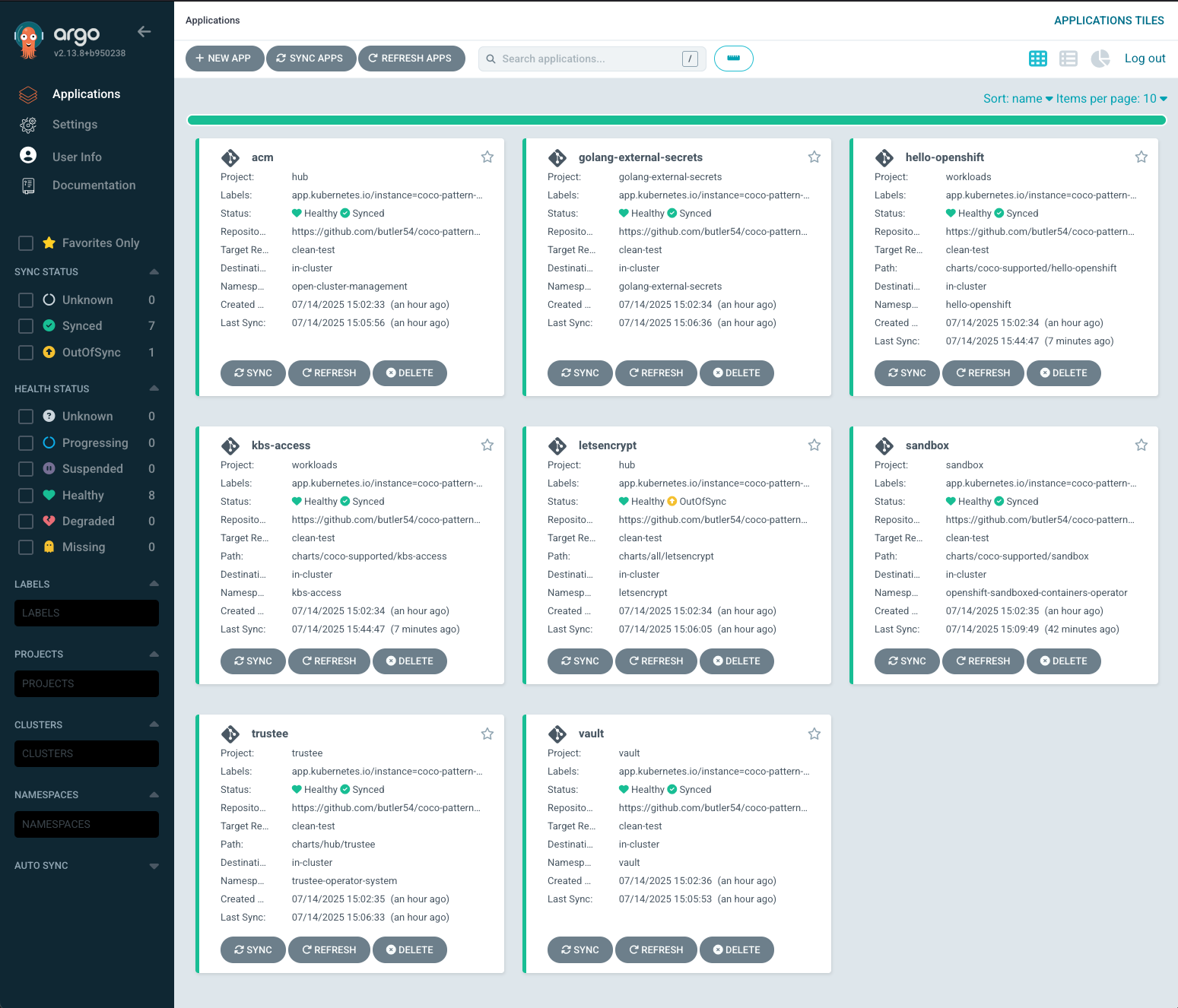
Task: Create an app with NEW APP button
Action: 224,59
